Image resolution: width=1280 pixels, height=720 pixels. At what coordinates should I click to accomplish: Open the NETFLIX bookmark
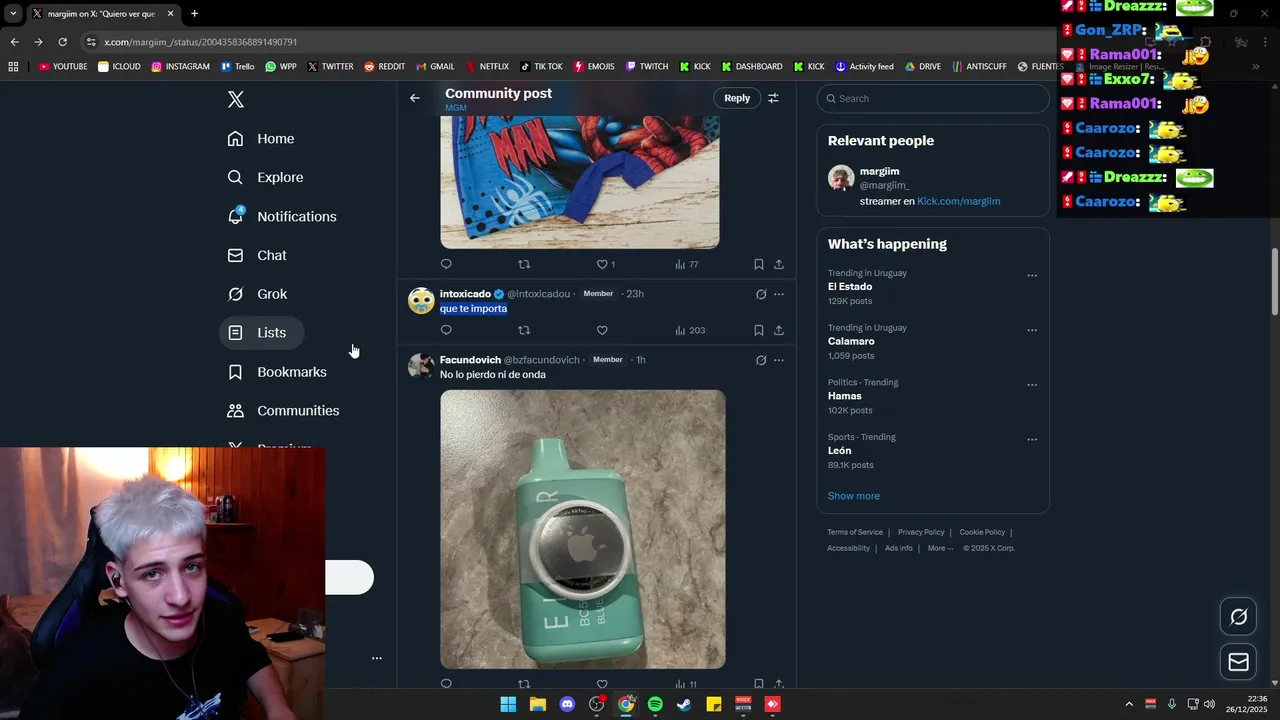coord(487,67)
